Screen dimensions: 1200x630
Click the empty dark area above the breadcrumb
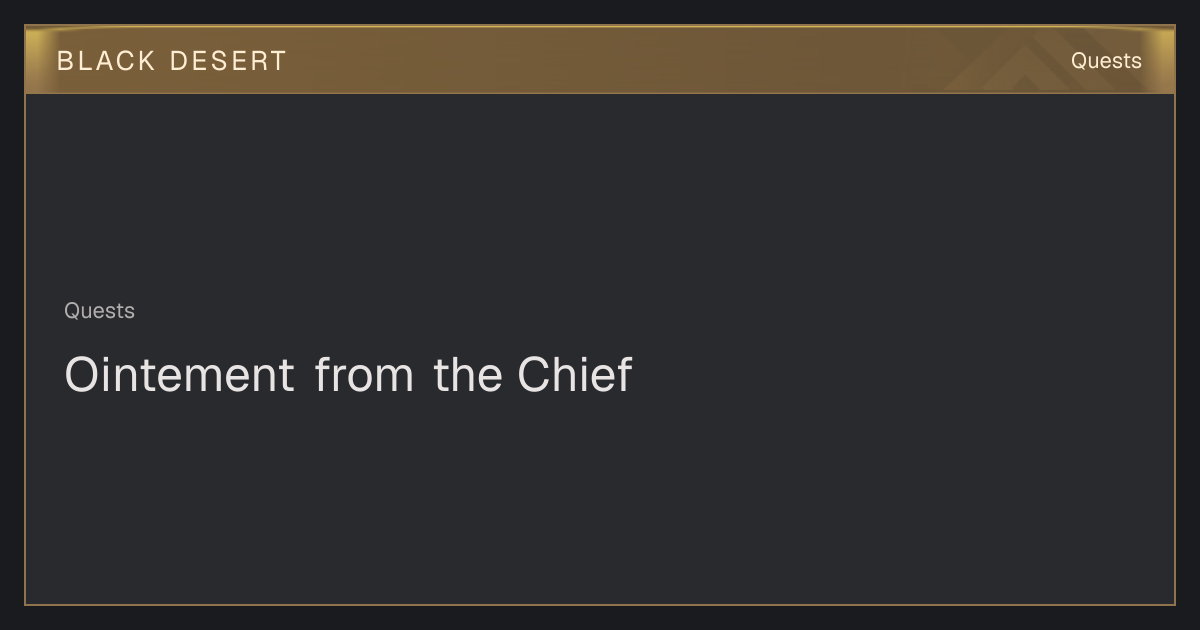[600, 195]
